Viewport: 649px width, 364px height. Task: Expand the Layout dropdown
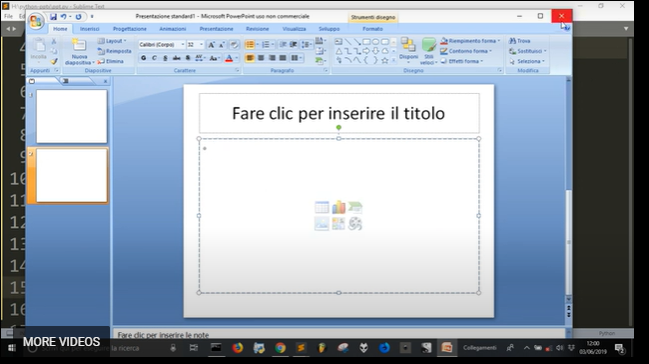coord(112,41)
